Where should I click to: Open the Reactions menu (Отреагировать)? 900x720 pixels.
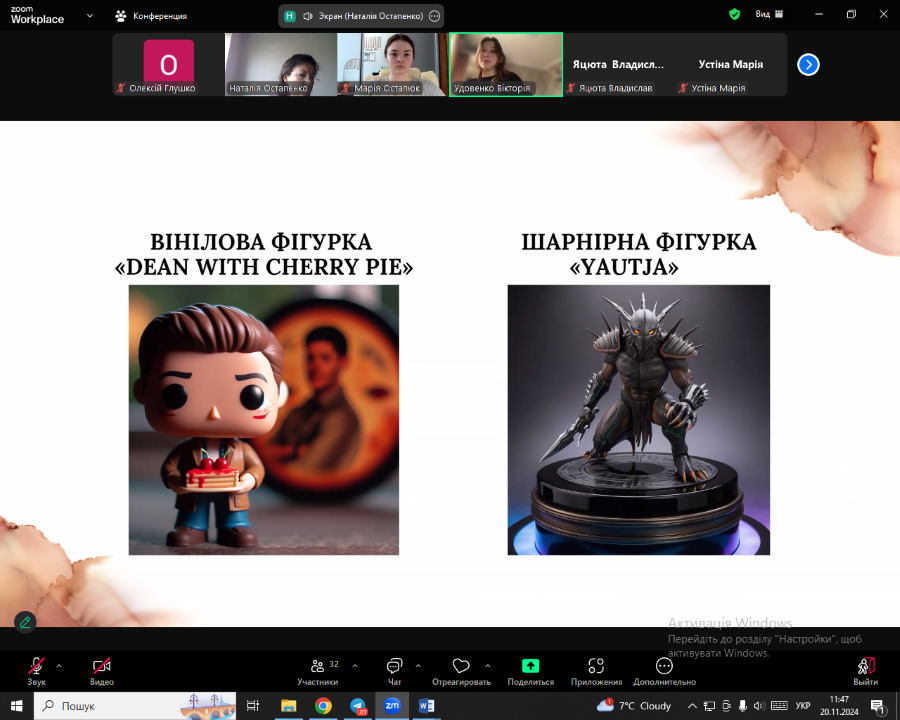461,670
